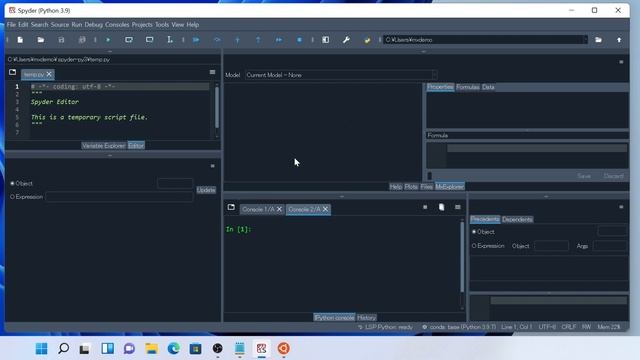The image size is (640, 360).
Task: Select Object radio in the Precedents pane
Action: tap(474, 232)
